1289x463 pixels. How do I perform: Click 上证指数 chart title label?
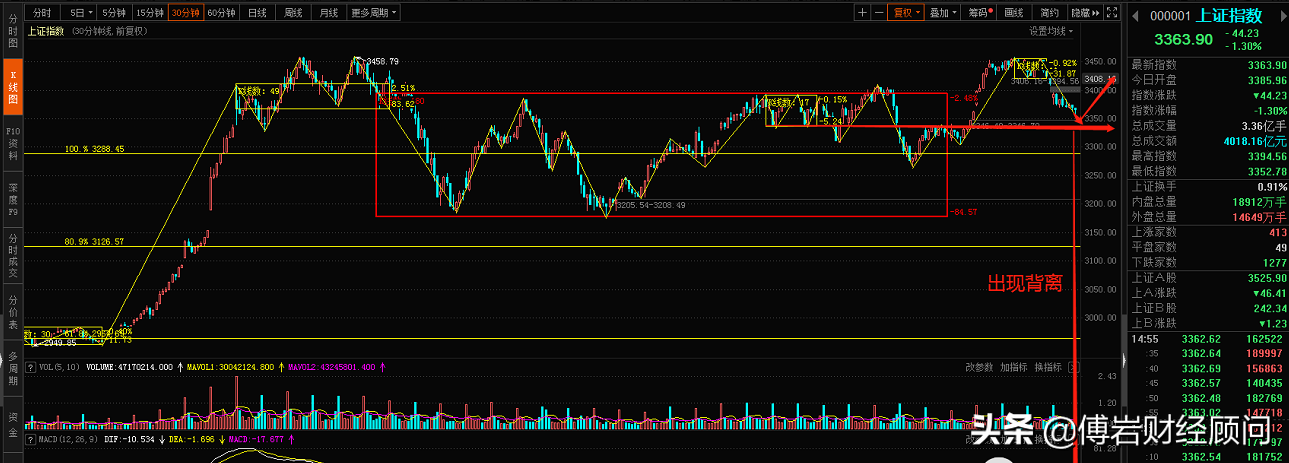coord(46,31)
